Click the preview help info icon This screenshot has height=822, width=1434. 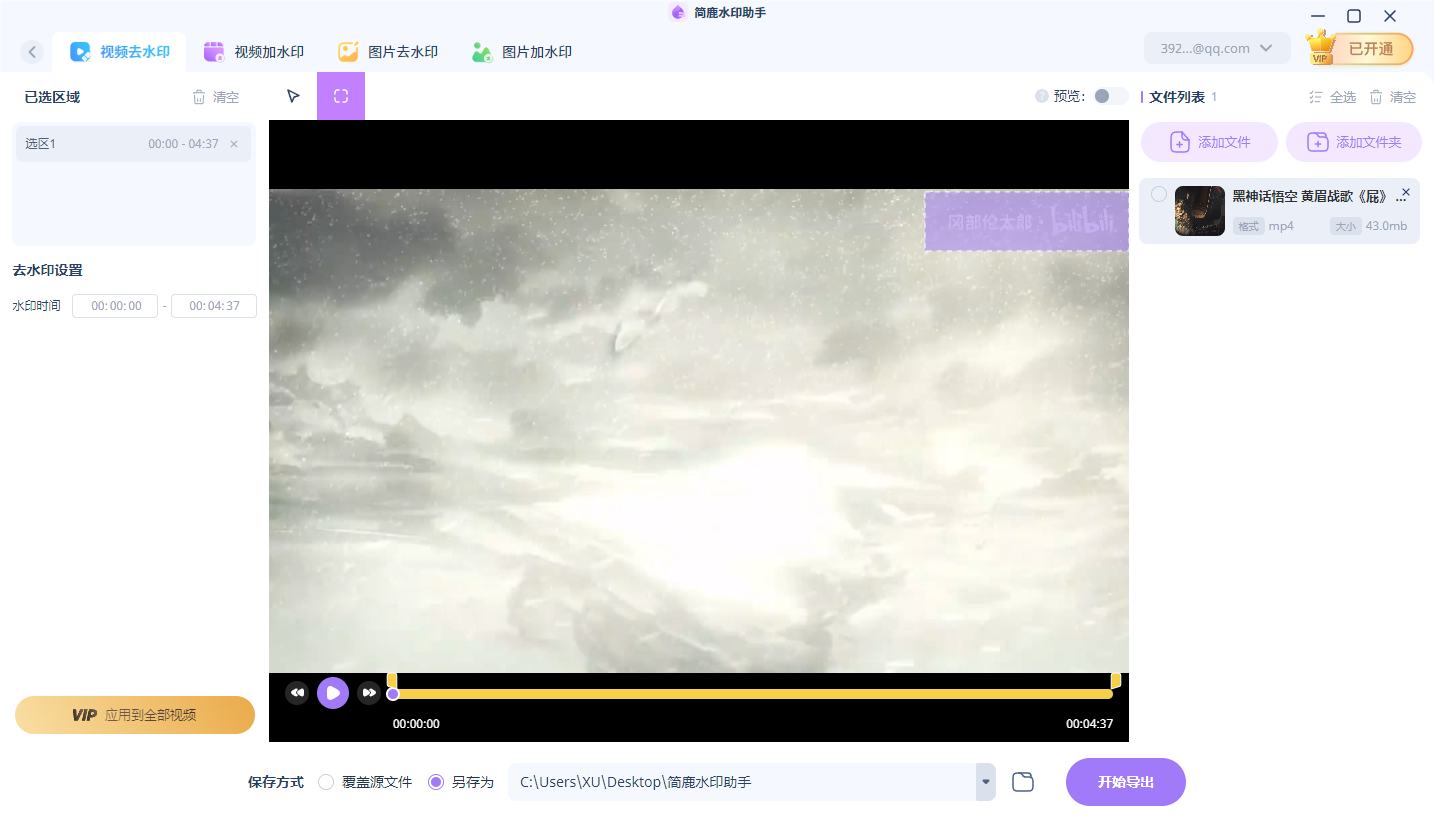tap(1042, 96)
